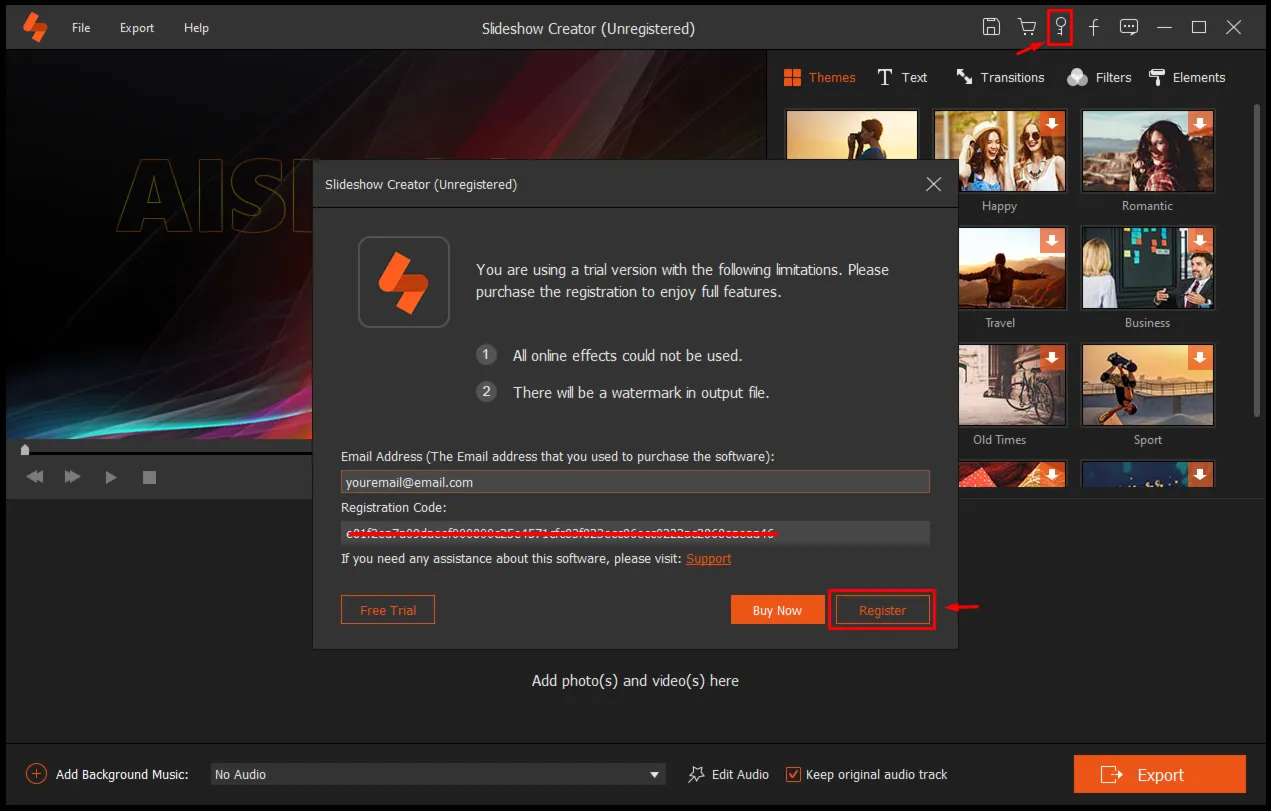Image resolution: width=1271 pixels, height=811 pixels.
Task: Switch to the Themes tab
Action: (819, 77)
